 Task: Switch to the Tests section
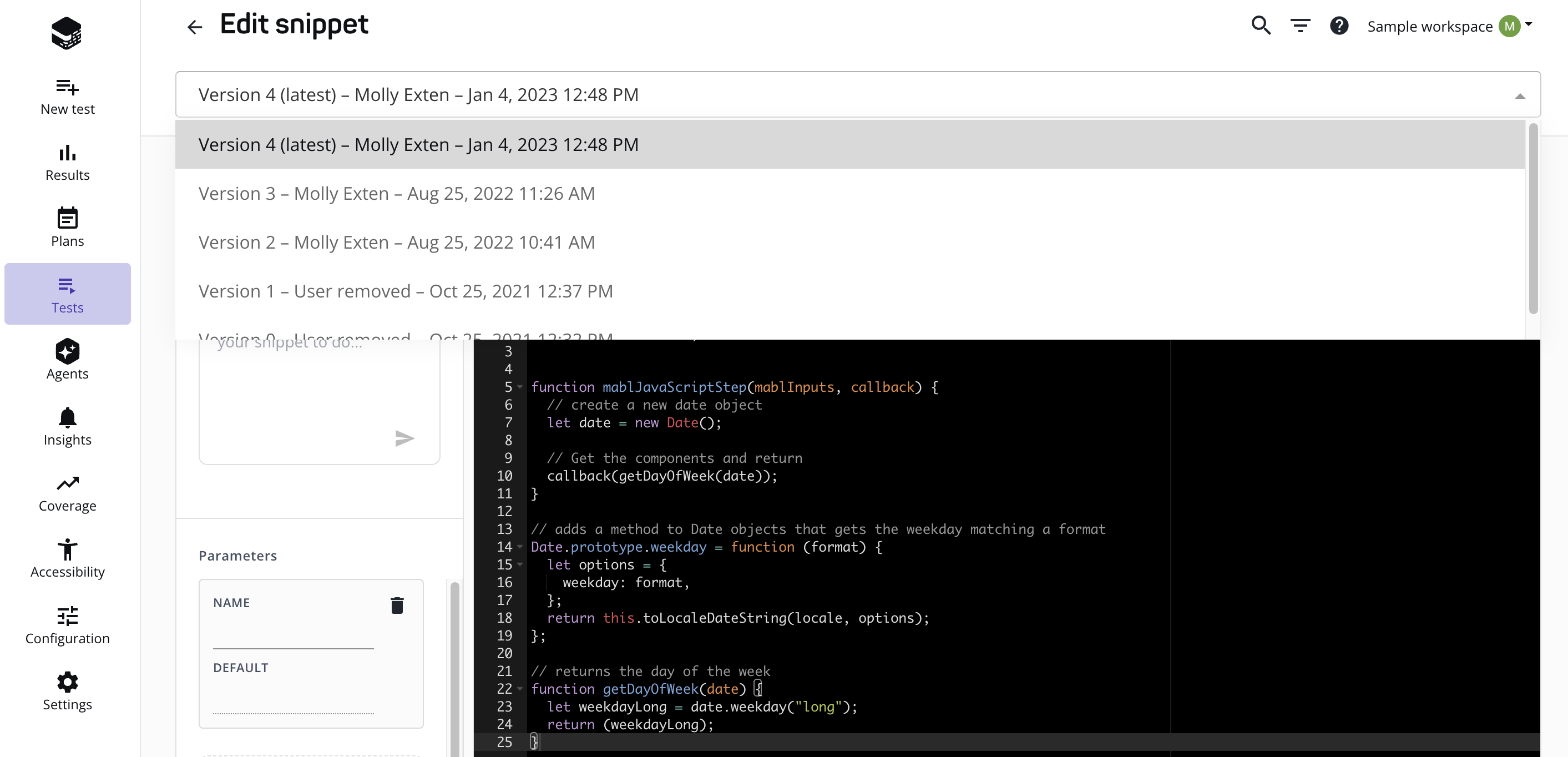[x=67, y=294]
